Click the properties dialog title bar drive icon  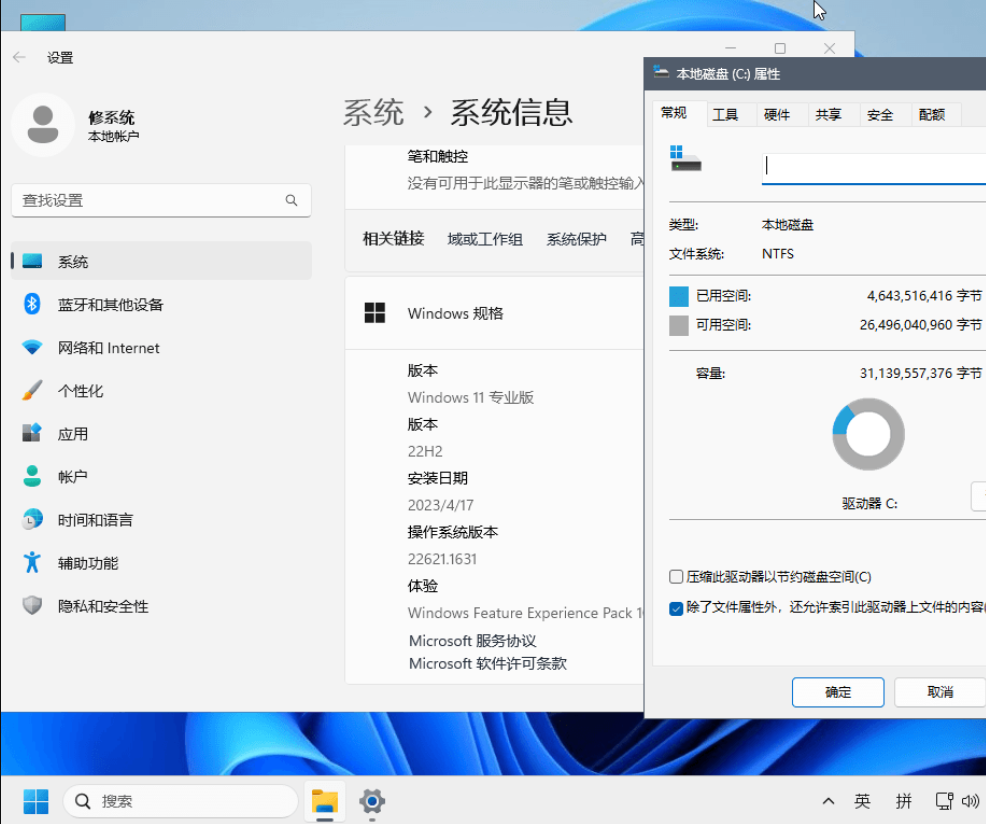coord(661,72)
